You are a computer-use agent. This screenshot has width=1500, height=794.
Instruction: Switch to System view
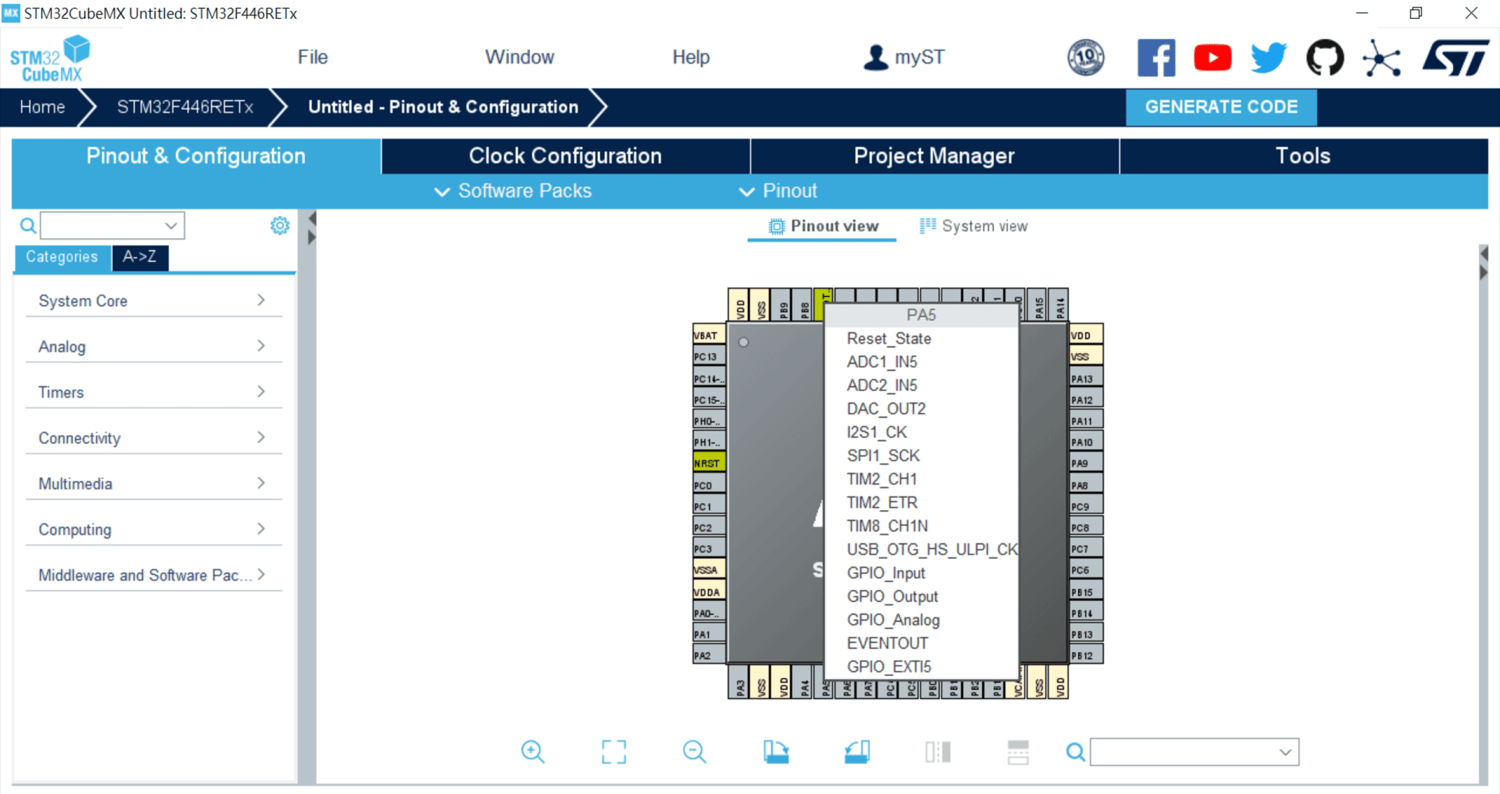974,226
